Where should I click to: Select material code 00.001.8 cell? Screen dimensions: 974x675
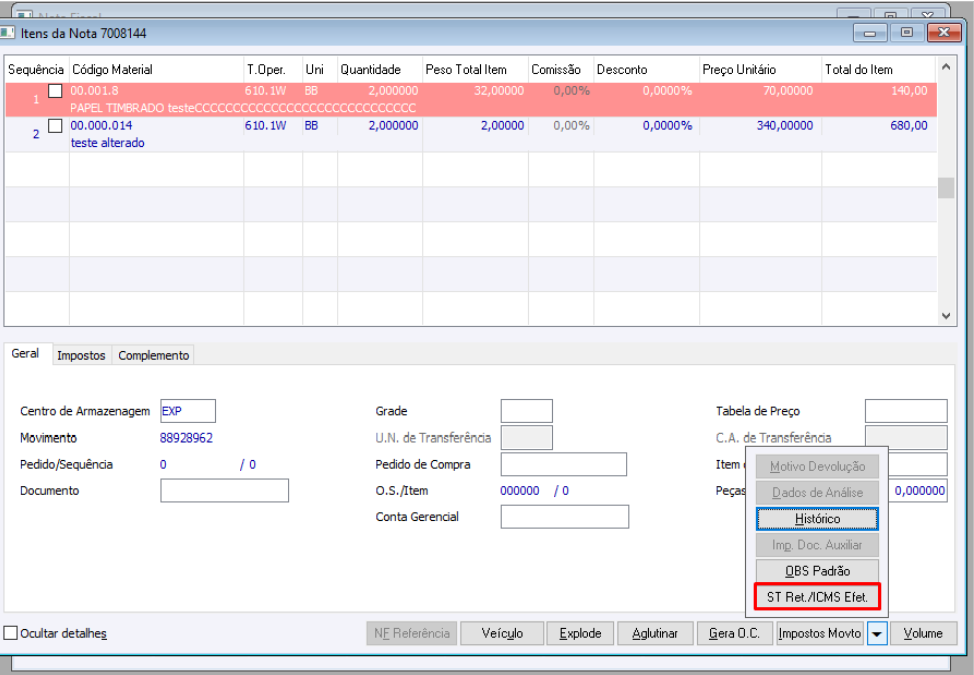tap(94, 91)
